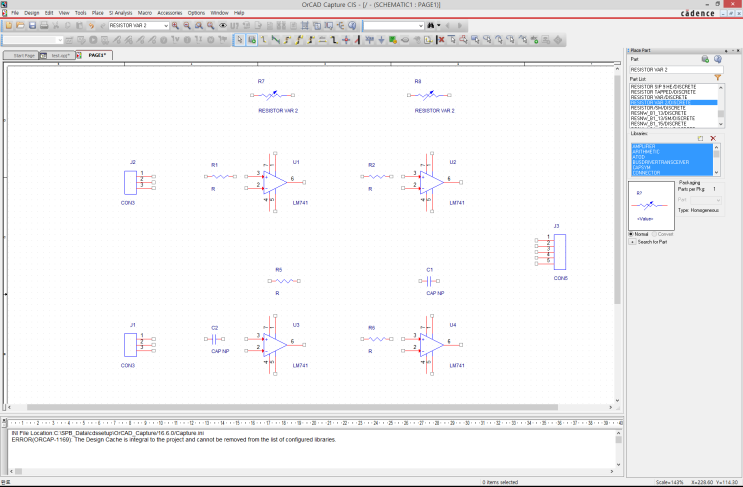Open the Design menu
Image resolution: width=743 pixels, height=487 pixels.
click(x=32, y=13)
